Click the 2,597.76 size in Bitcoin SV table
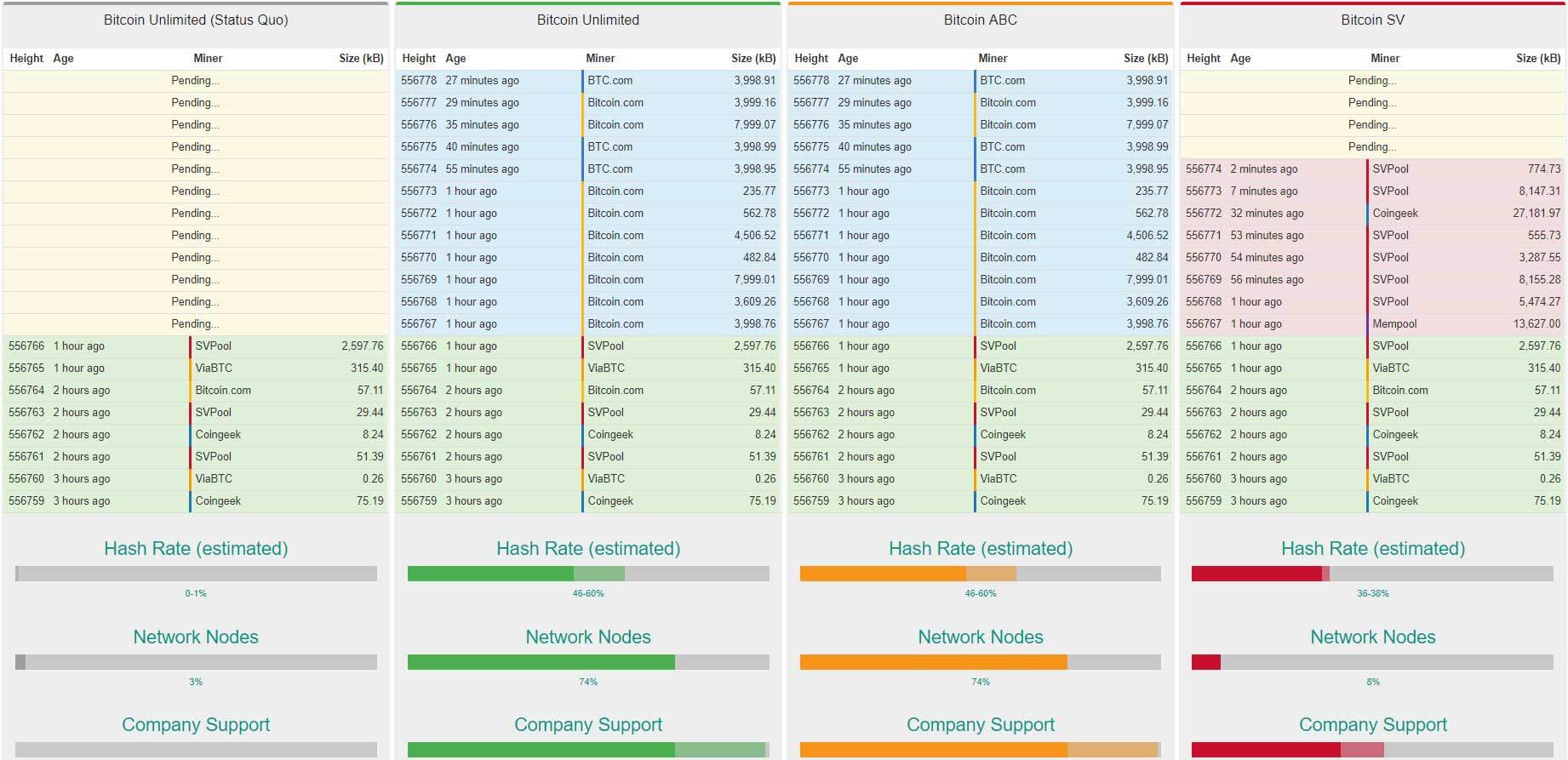 [x=1540, y=346]
